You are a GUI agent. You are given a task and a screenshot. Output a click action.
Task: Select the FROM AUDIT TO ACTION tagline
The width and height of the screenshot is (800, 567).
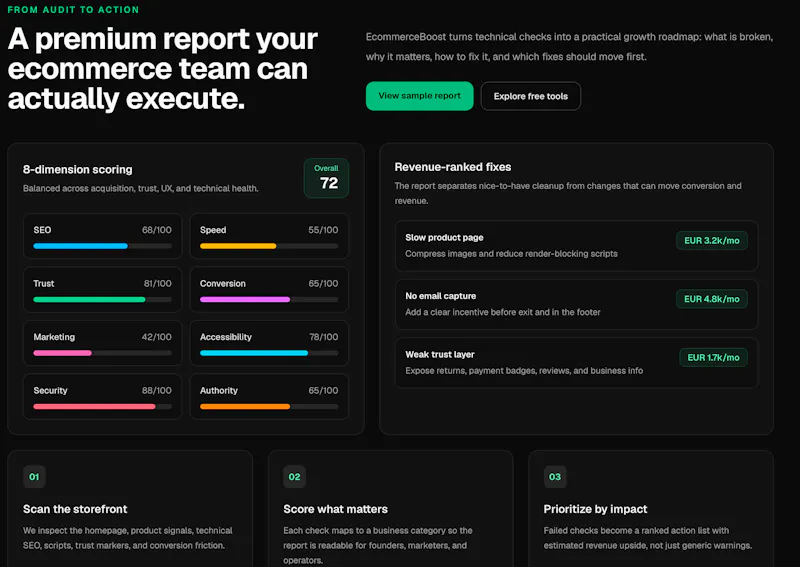[x=73, y=10]
